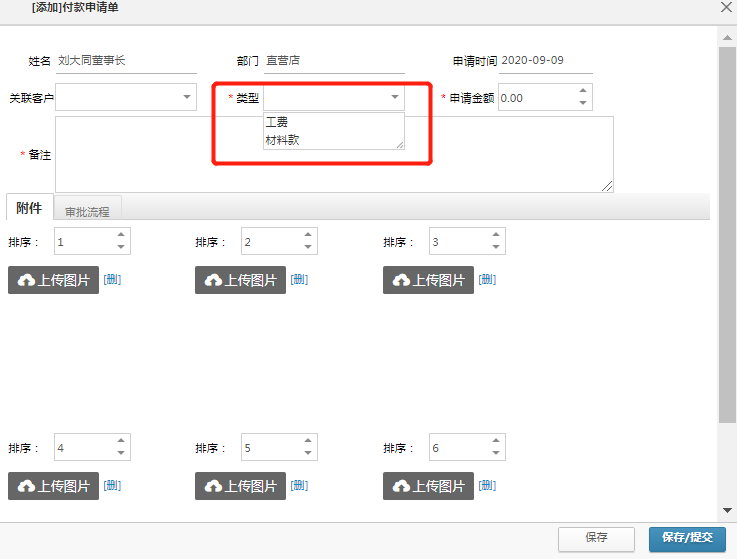Delete image link beside attachment 6
The height and width of the screenshot is (559, 737).
pos(487,486)
